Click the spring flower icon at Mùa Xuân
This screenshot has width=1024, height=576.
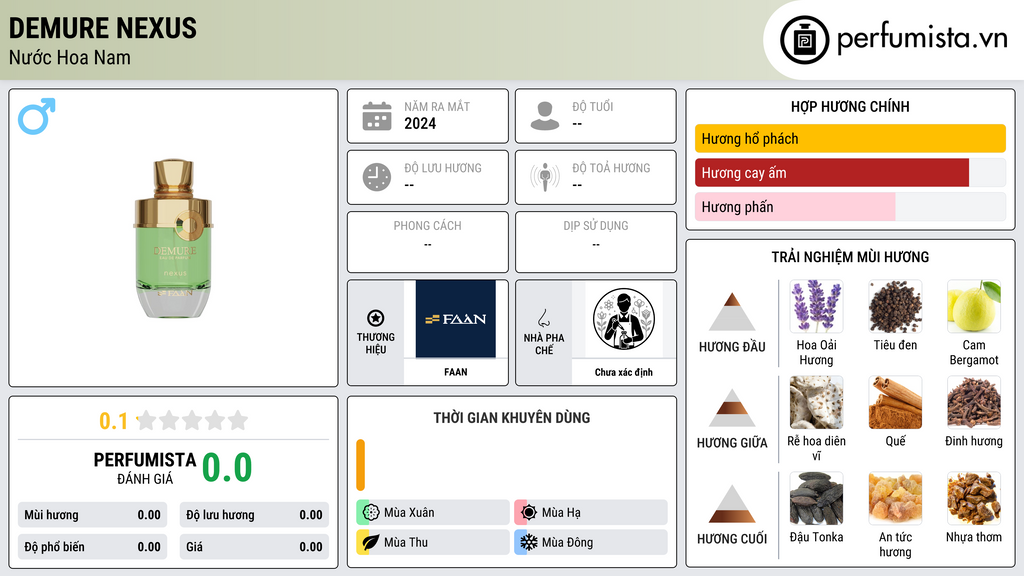point(371,512)
